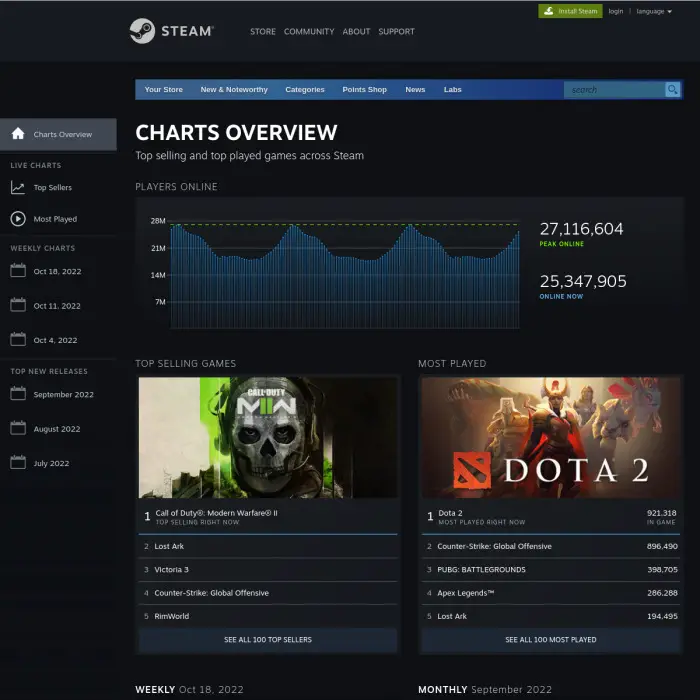Click the login link
The image size is (700, 700).
pos(616,11)
